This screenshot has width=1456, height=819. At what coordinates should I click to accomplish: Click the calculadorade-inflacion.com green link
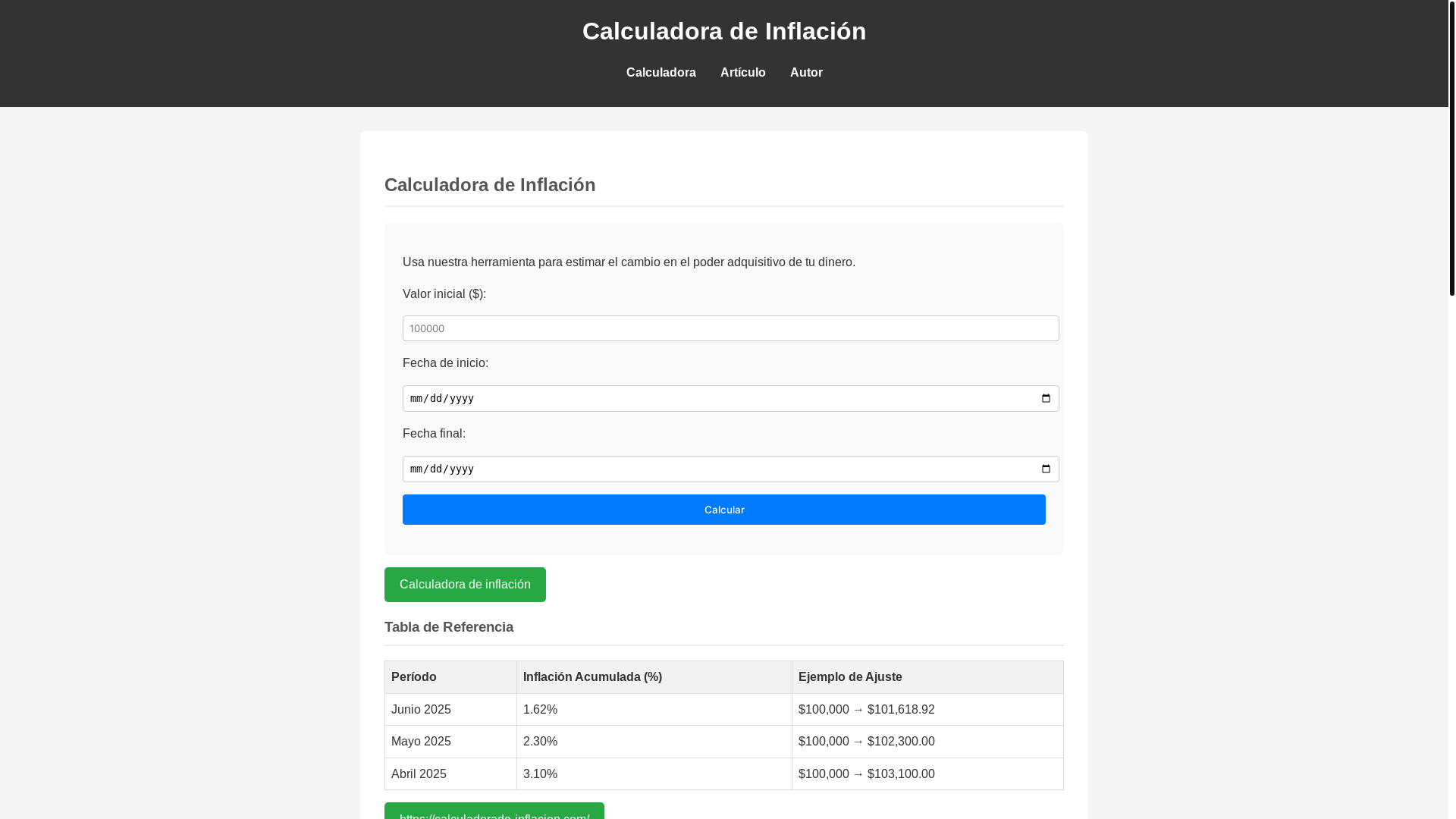(x=494, y=811)
